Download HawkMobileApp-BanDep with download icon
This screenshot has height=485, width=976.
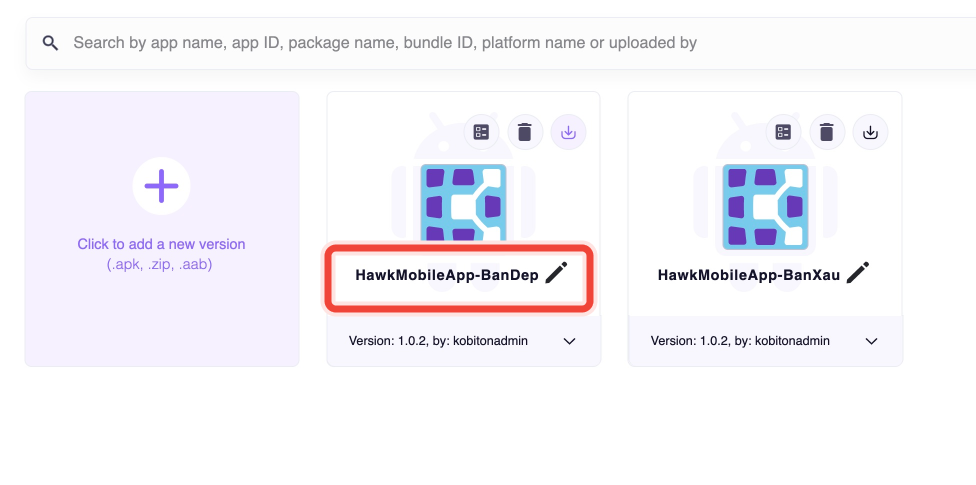[x=569, y=132]
